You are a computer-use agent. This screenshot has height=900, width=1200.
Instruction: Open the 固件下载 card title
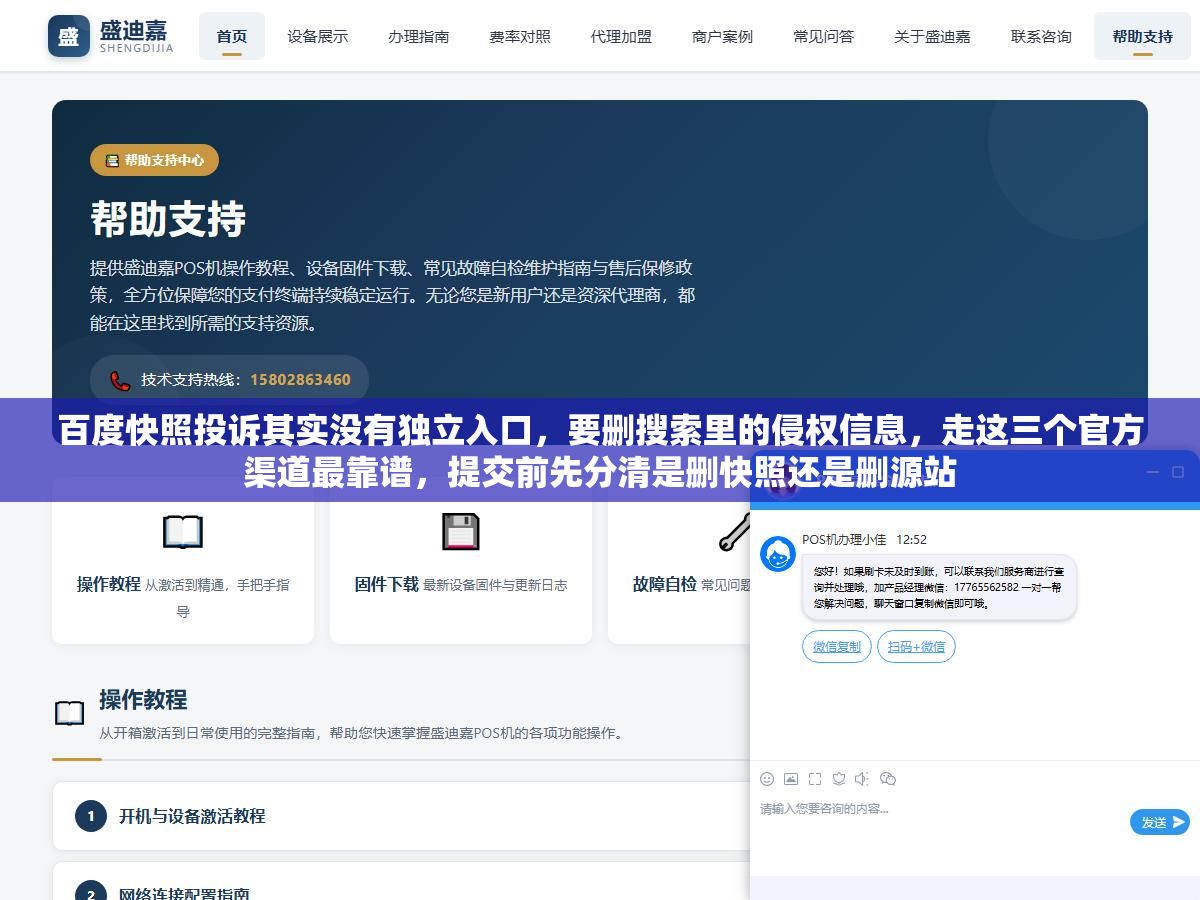coord(386,584)
